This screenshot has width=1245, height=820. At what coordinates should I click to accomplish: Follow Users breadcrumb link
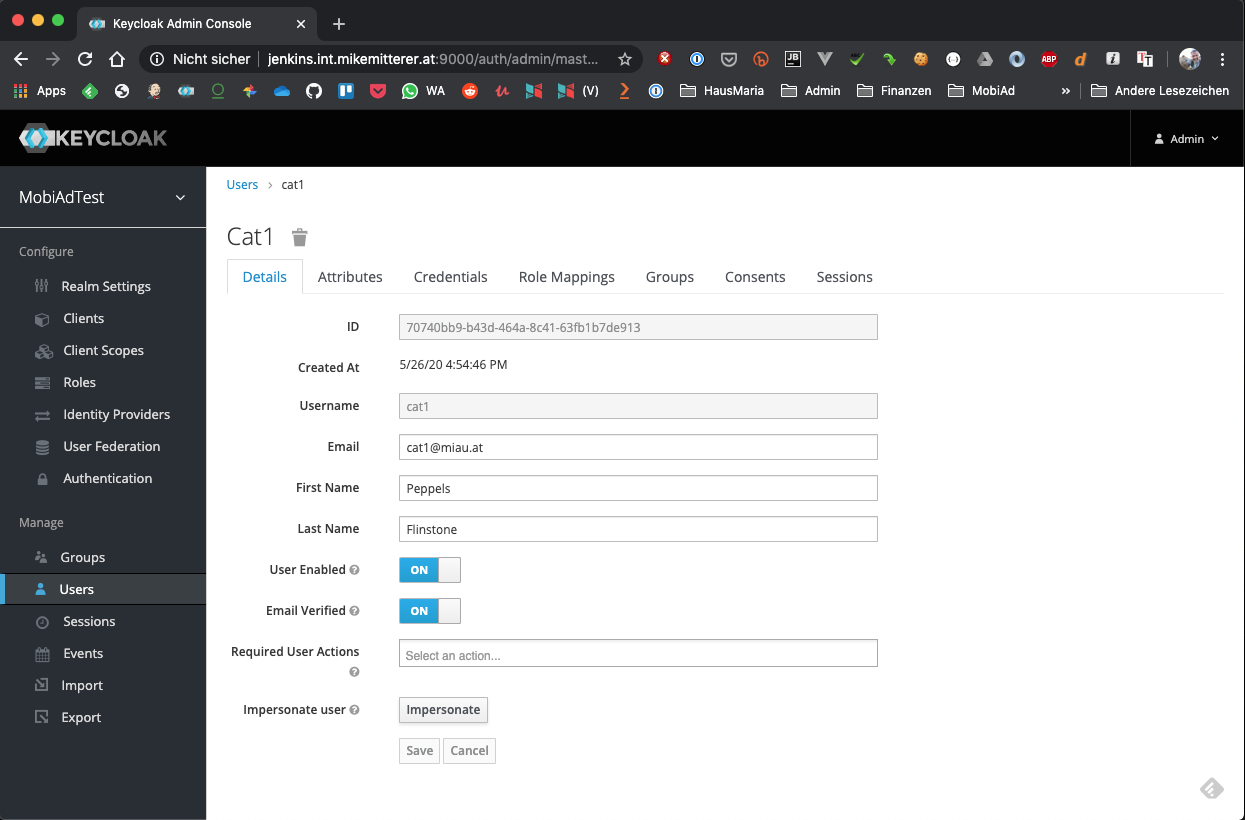[242, 185]
